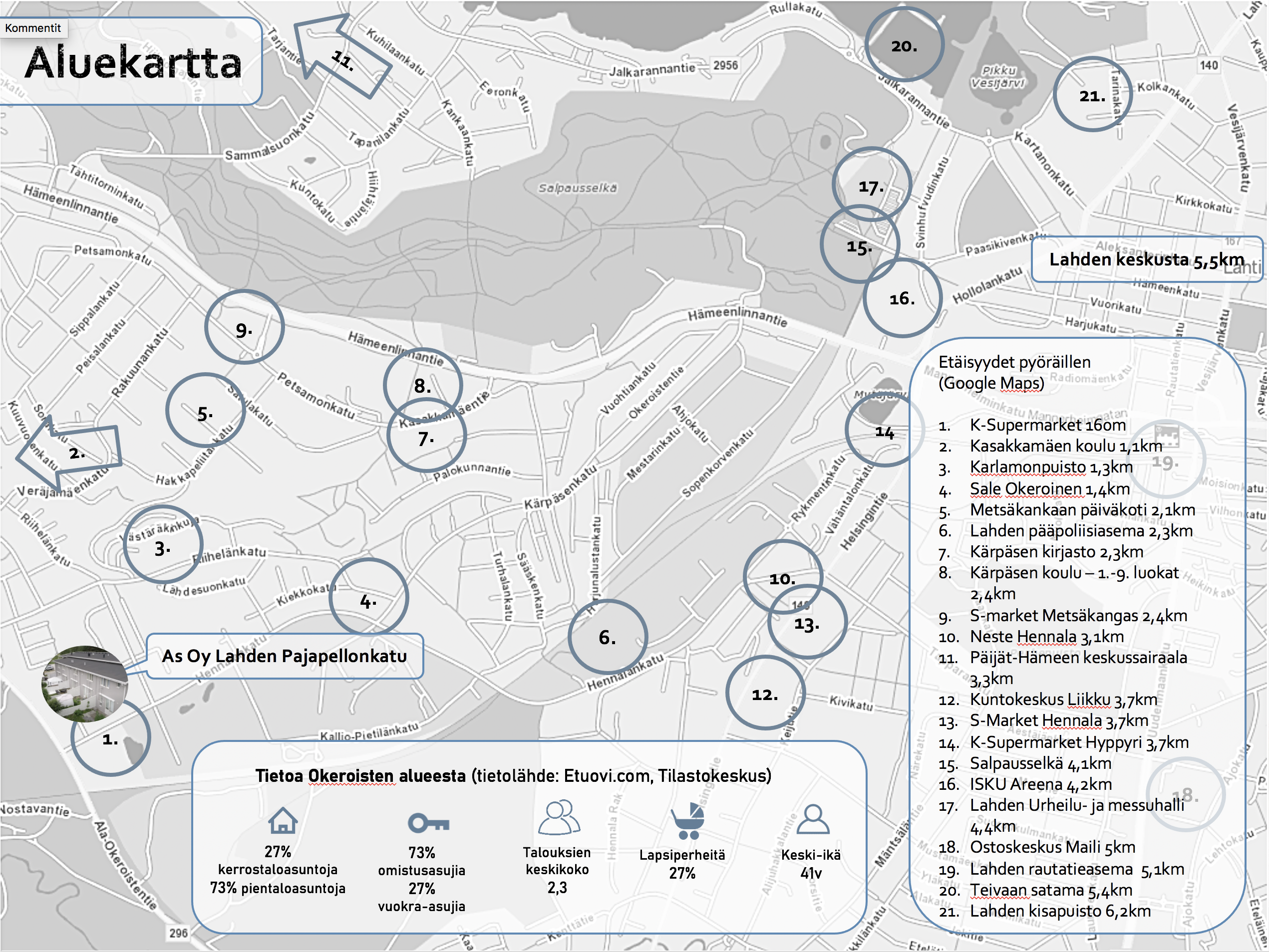The image size is (1269, 952).
Task: Click list entry K-Supermarket Hyppyri 3,7km
Action: click(1078, 742)
